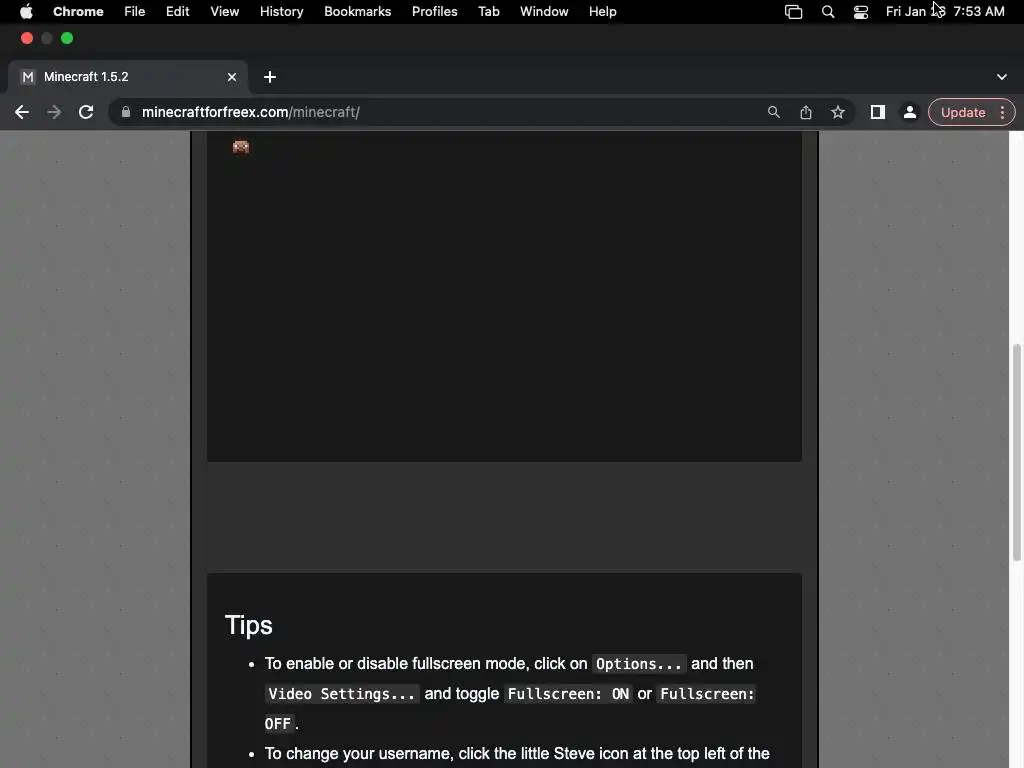Viewport: 1024px width, 768px height.
Task: Select the Minecraft 1.5.2 tab
Action: pos(127,77)
